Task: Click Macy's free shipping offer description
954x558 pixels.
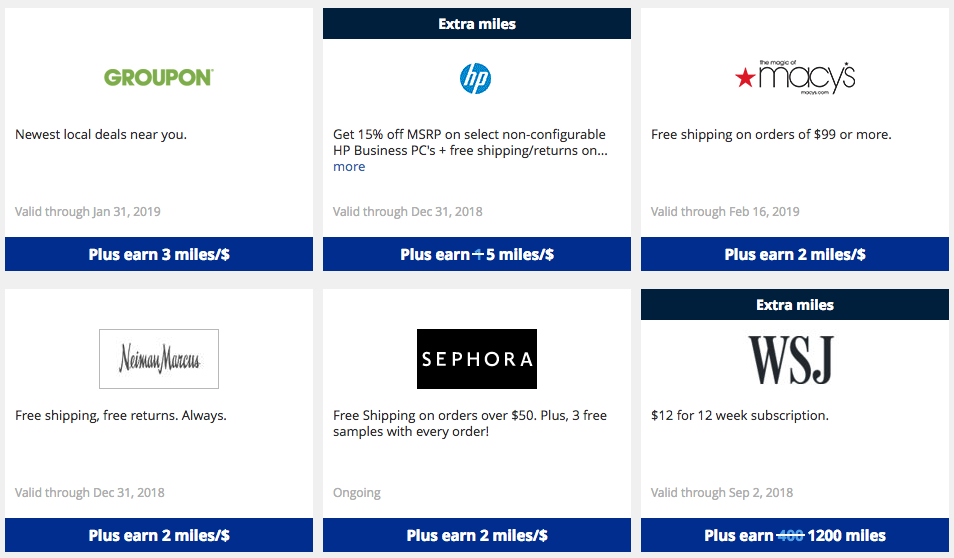Action: 771,134
